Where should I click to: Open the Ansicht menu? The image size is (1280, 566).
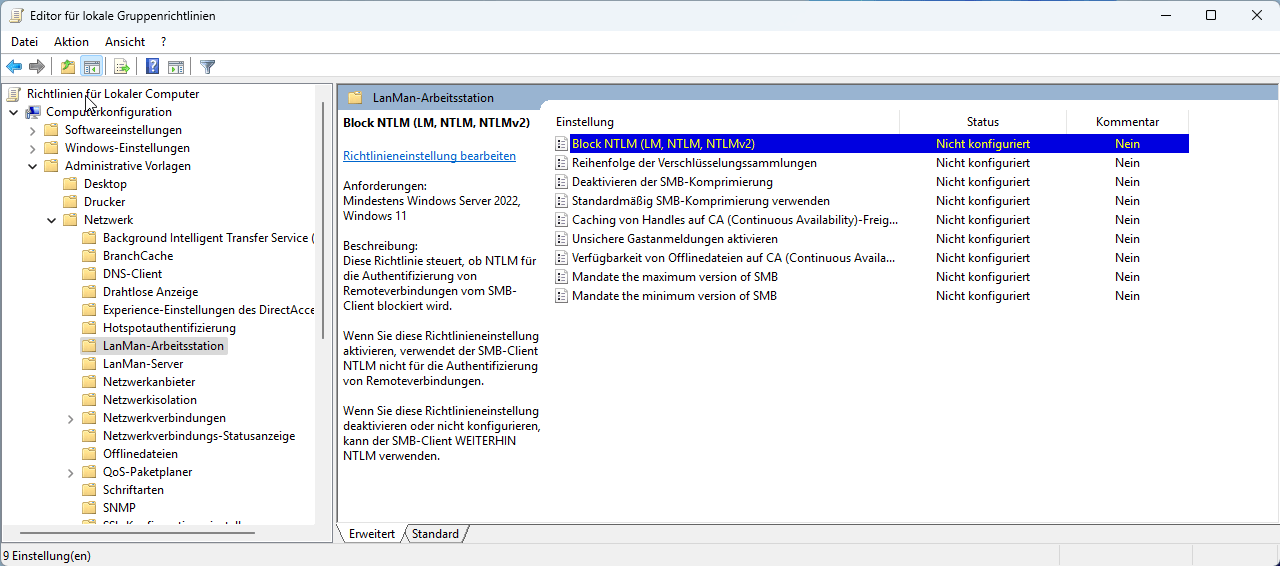(125, 42)
